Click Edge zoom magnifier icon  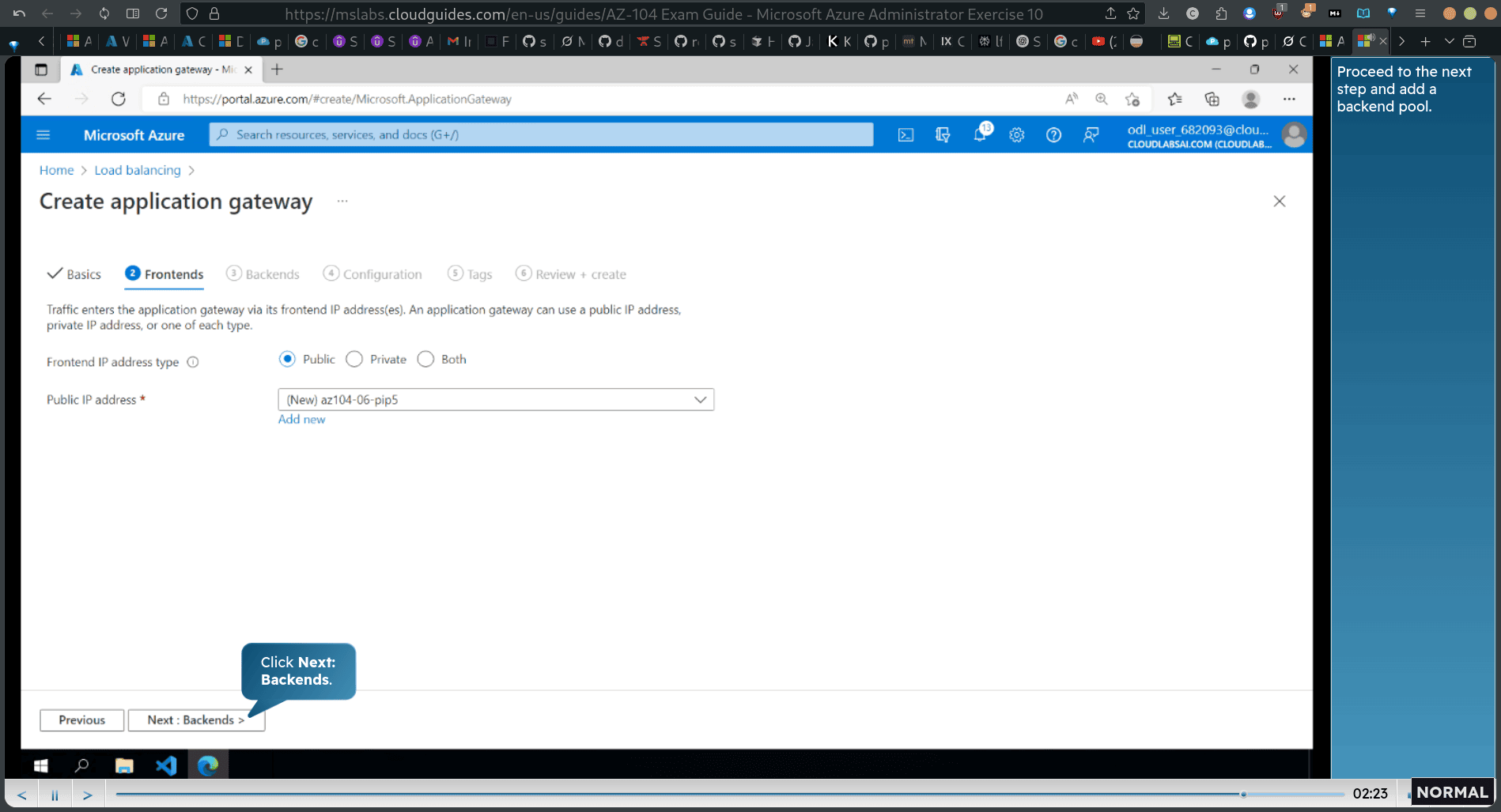point(1101,99)
